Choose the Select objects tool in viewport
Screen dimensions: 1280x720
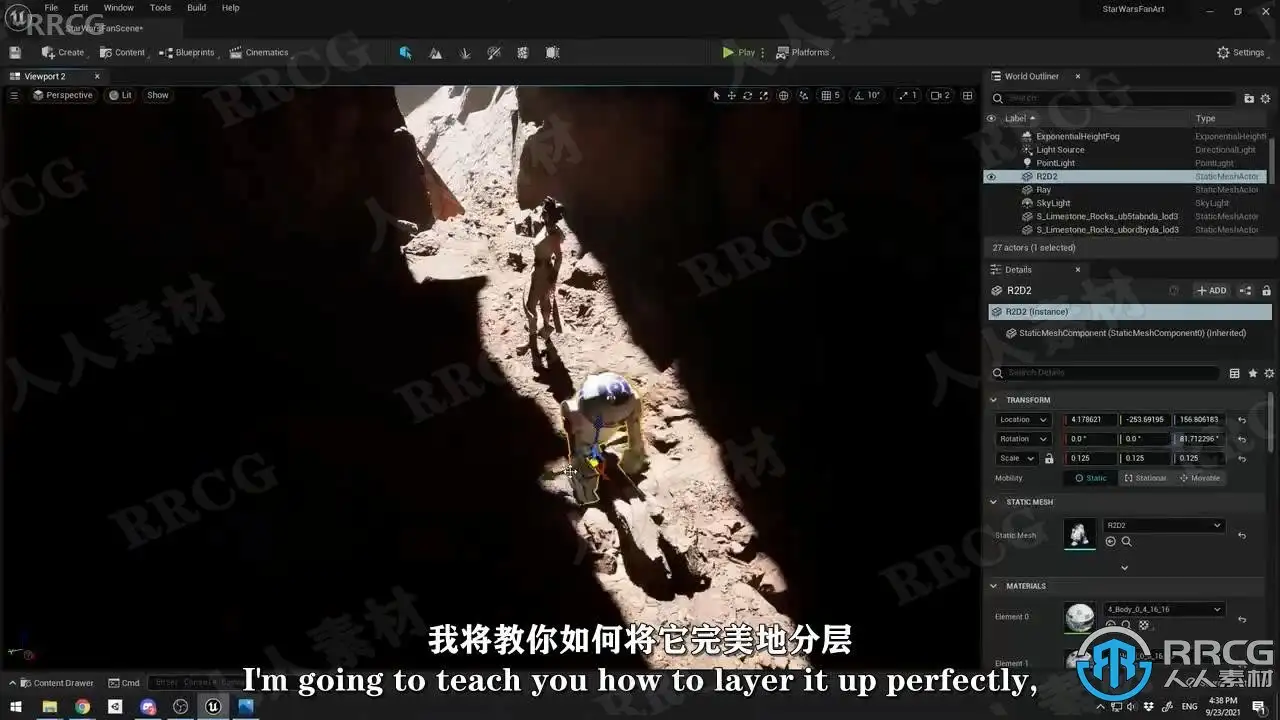point(716,95)
